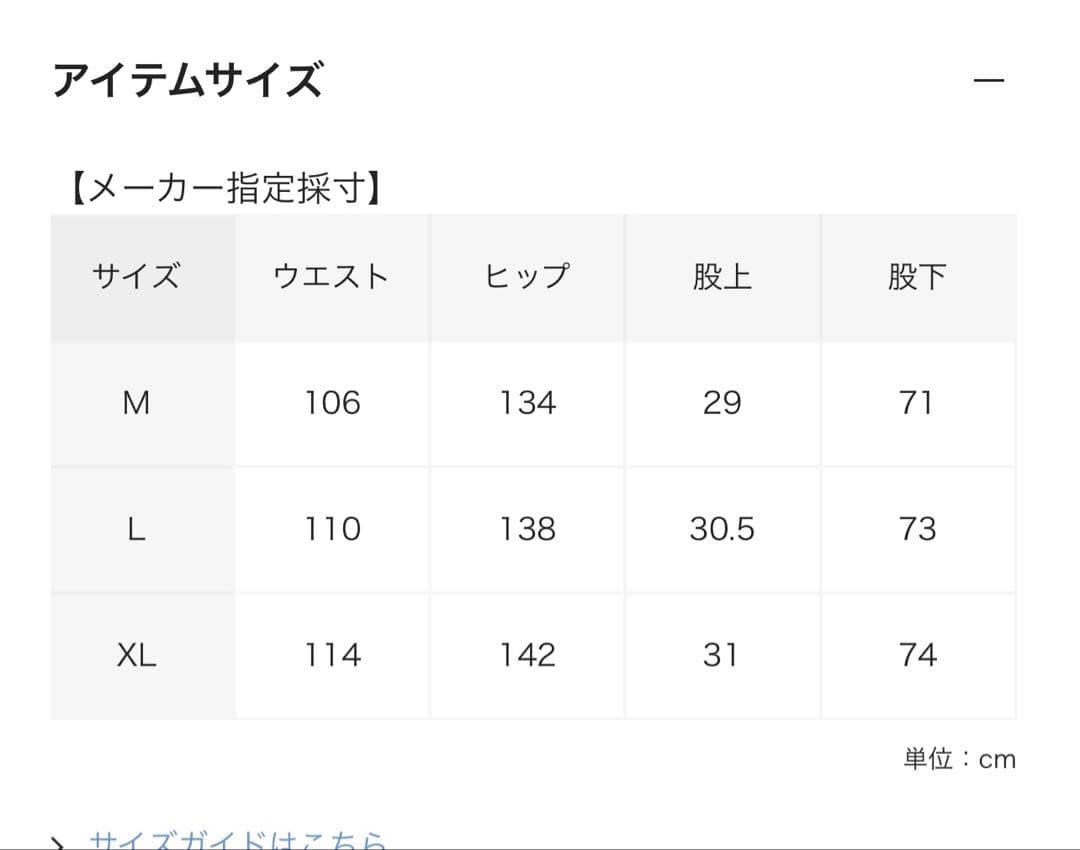Click the 単位：cm unit label

(x=961, y=758)
